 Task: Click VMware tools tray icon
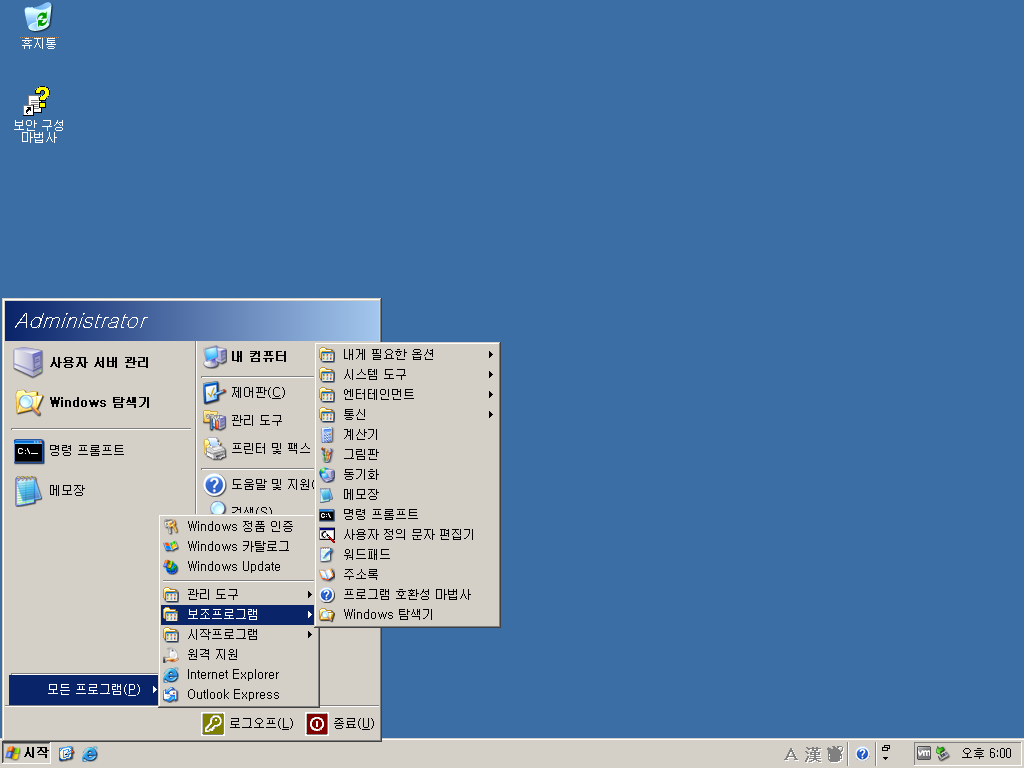(x=923, y=754)
